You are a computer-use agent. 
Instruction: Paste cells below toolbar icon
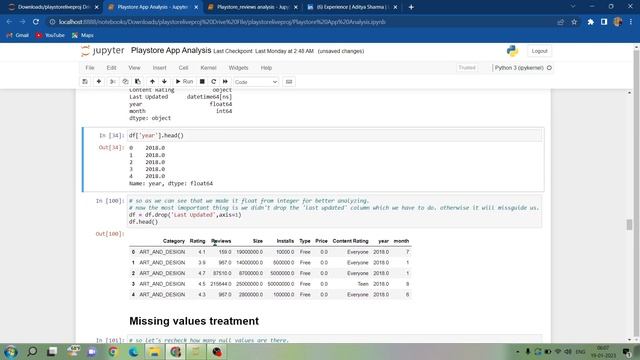(x=138, y=82)
